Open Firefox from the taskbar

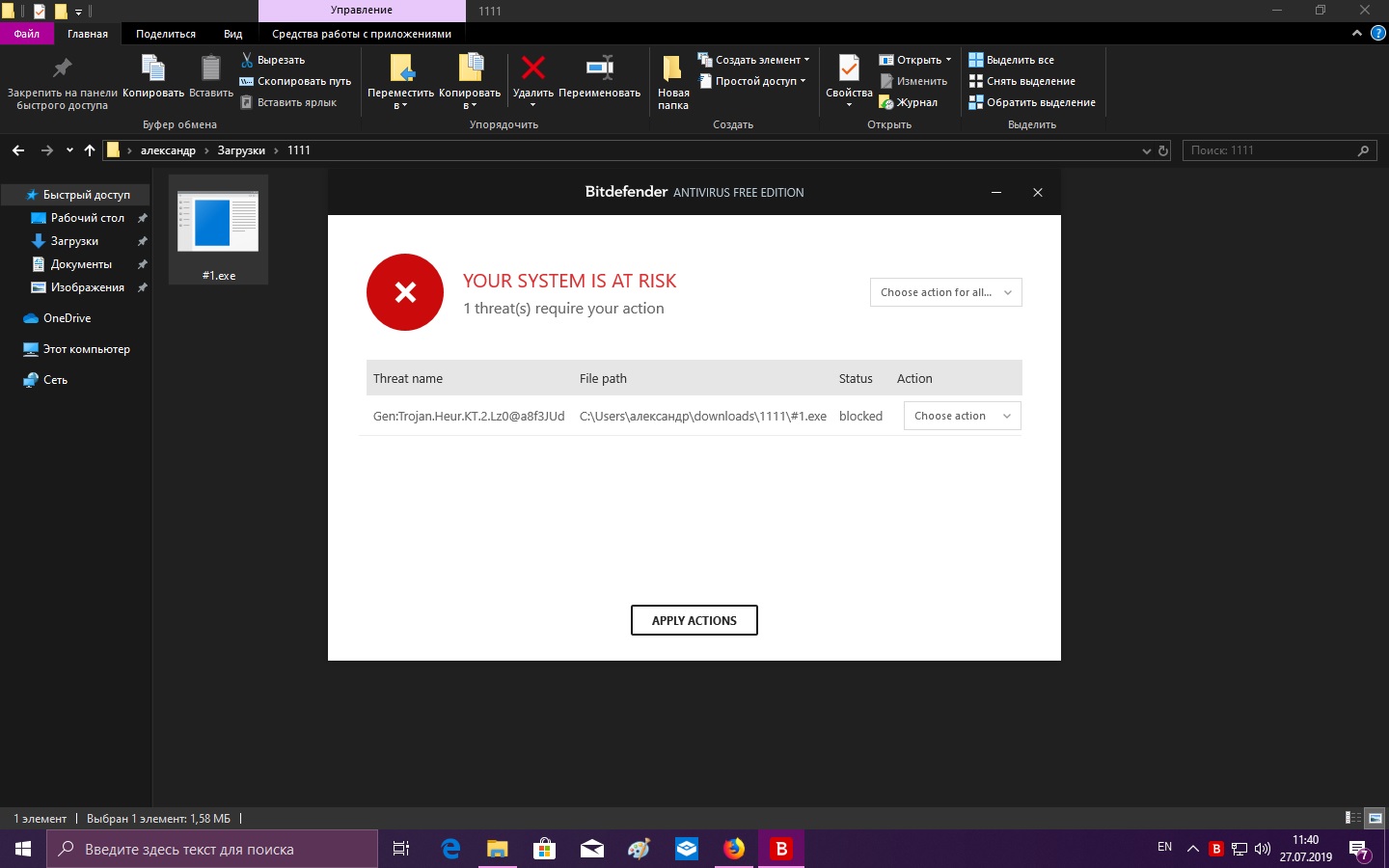(x=734, y=849)
